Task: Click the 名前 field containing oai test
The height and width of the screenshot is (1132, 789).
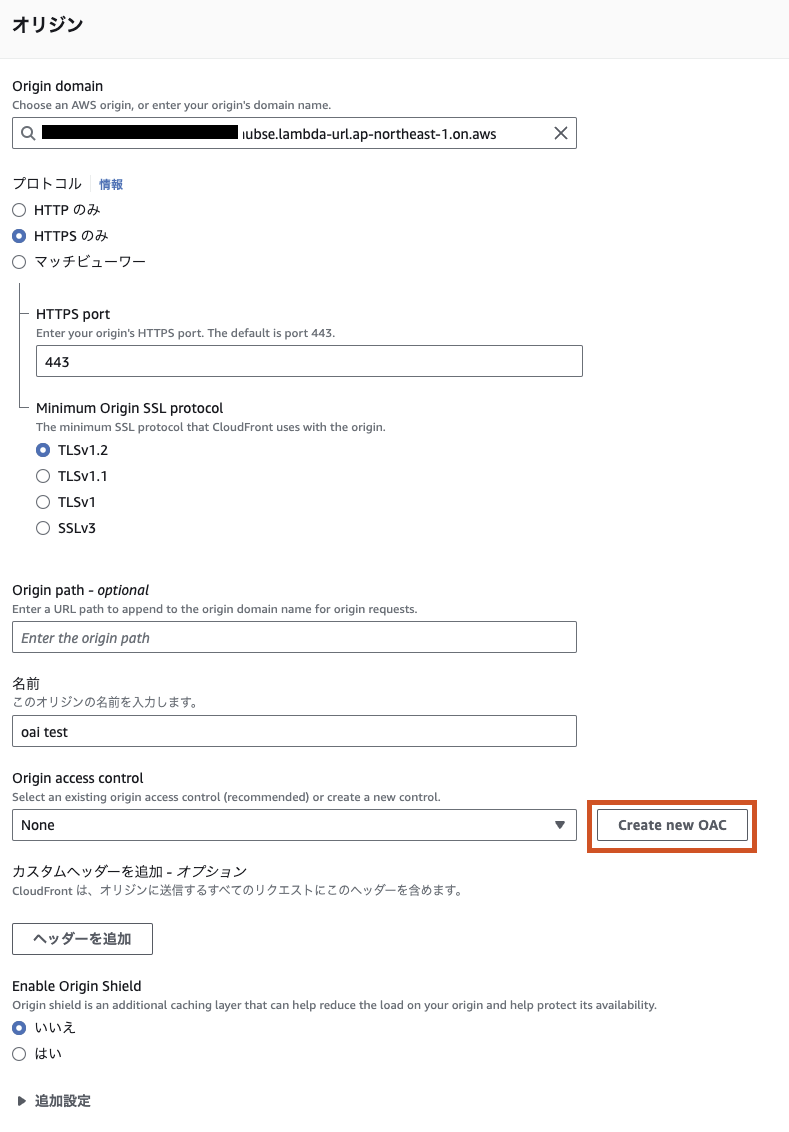Action: click(x=295, y=731)
